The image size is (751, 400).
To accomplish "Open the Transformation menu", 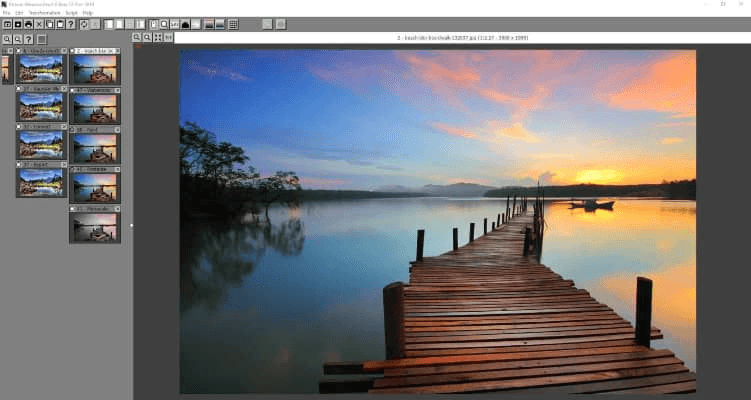I will coord(44,13).
